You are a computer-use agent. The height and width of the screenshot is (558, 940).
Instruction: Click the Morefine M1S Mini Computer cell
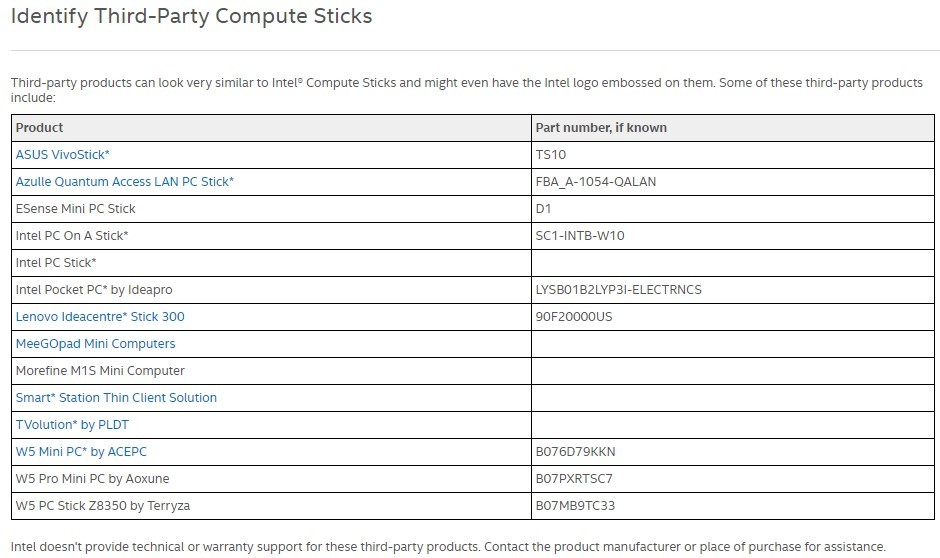[100, 371]
